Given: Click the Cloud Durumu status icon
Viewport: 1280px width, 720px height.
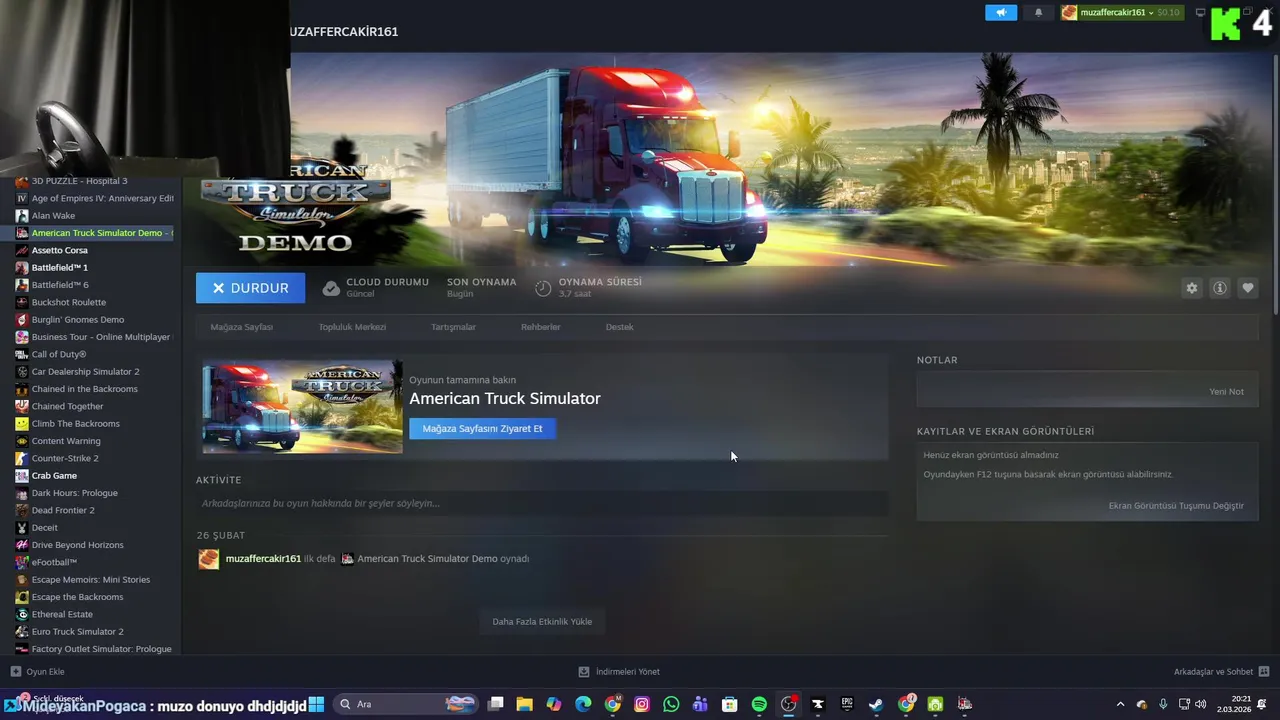Looking at the screenshot, I should coord(331,288).
